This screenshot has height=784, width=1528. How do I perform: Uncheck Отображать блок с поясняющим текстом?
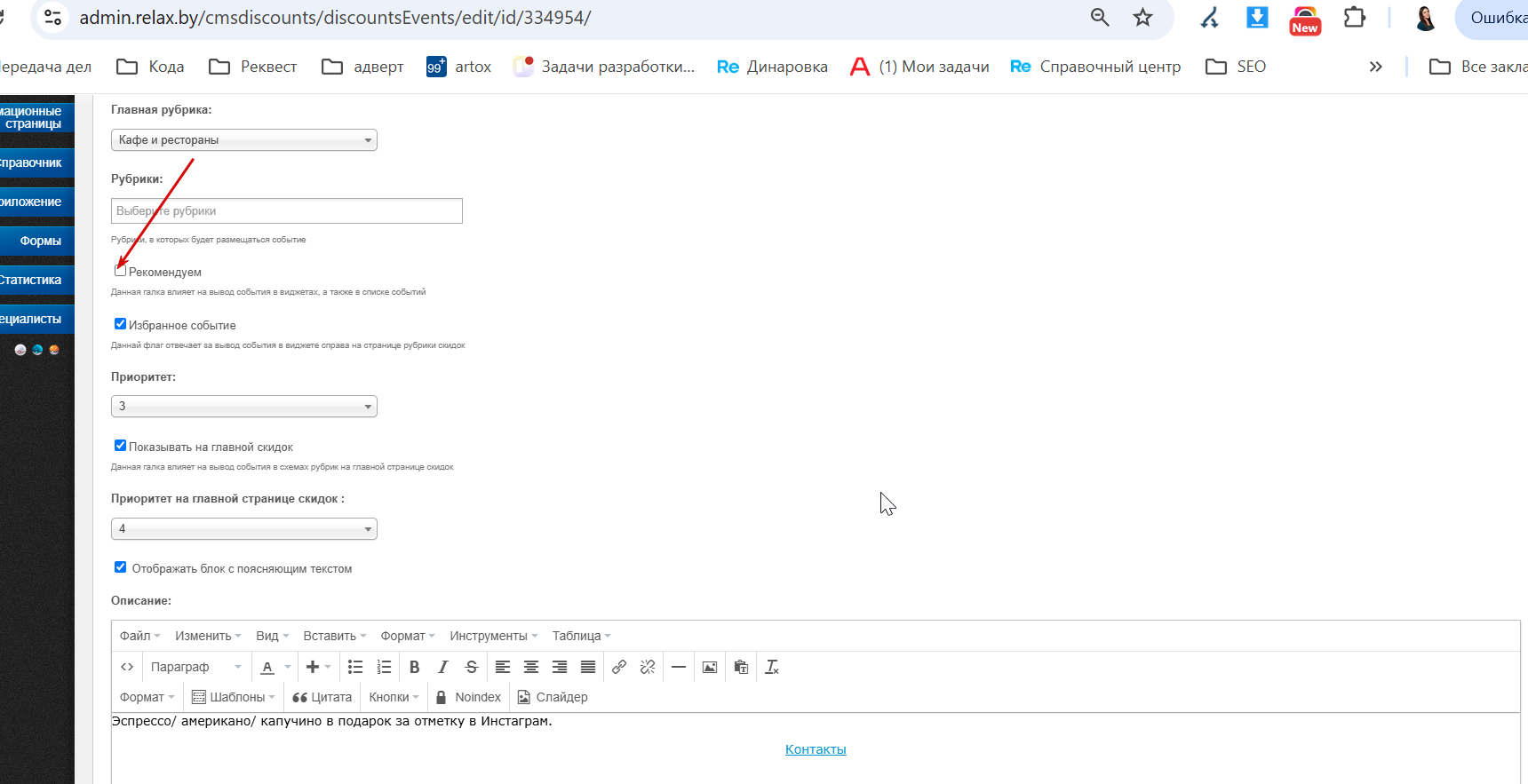coord(120,567)
